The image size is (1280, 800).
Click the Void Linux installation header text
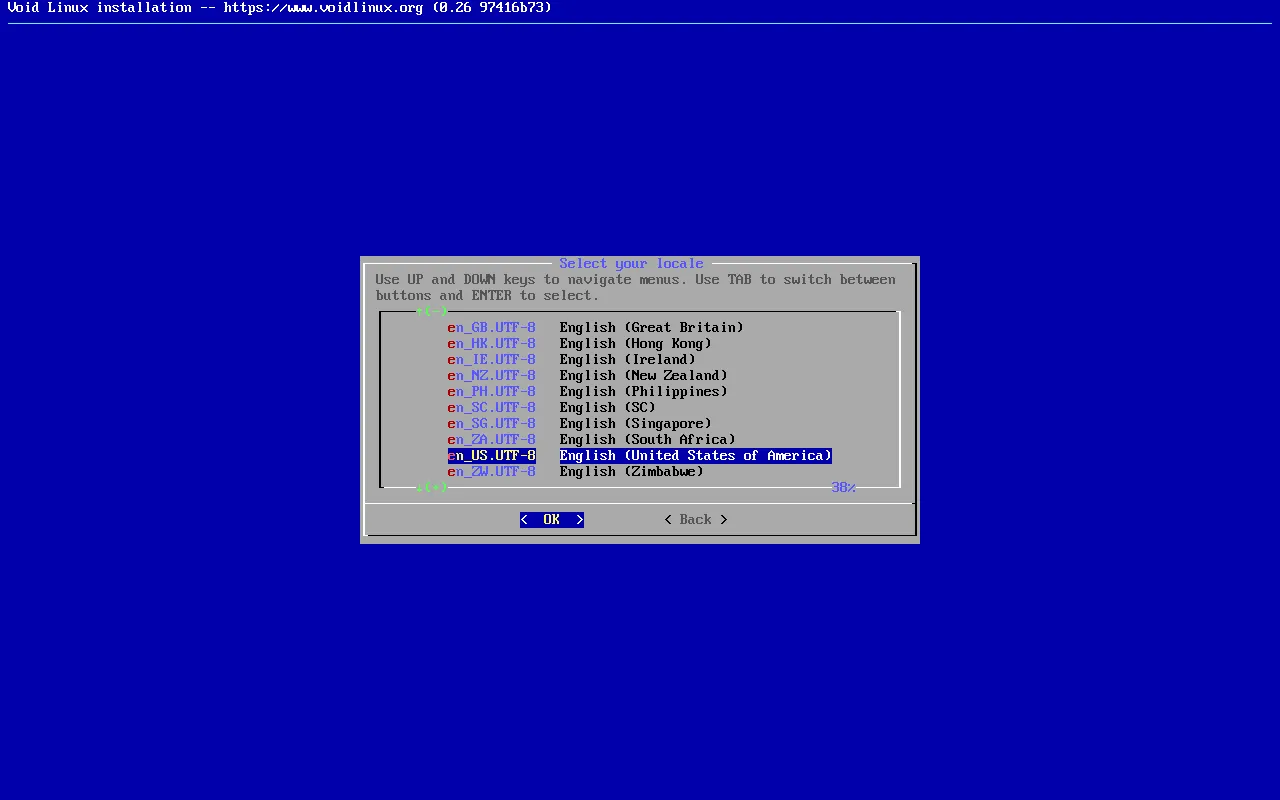tap(280, 8)
